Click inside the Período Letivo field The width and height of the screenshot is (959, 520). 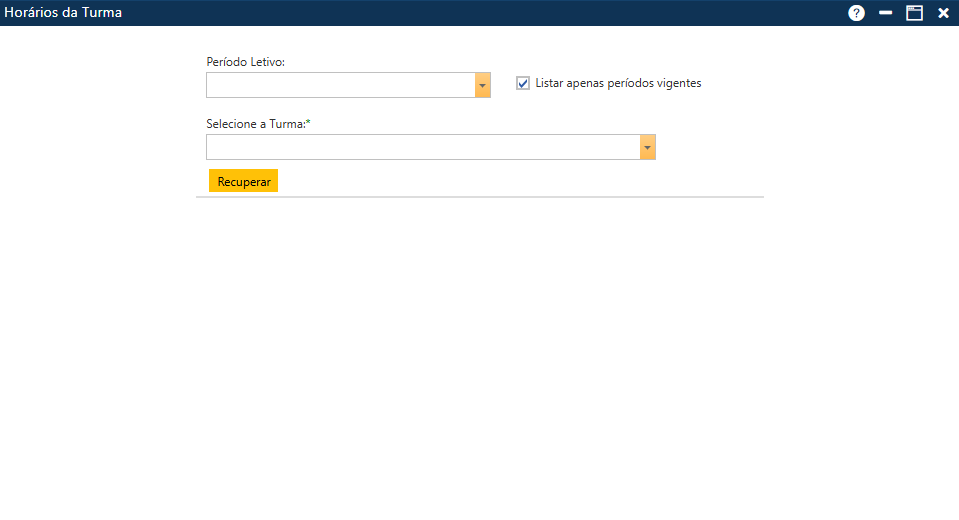click(x=340, y=85)
